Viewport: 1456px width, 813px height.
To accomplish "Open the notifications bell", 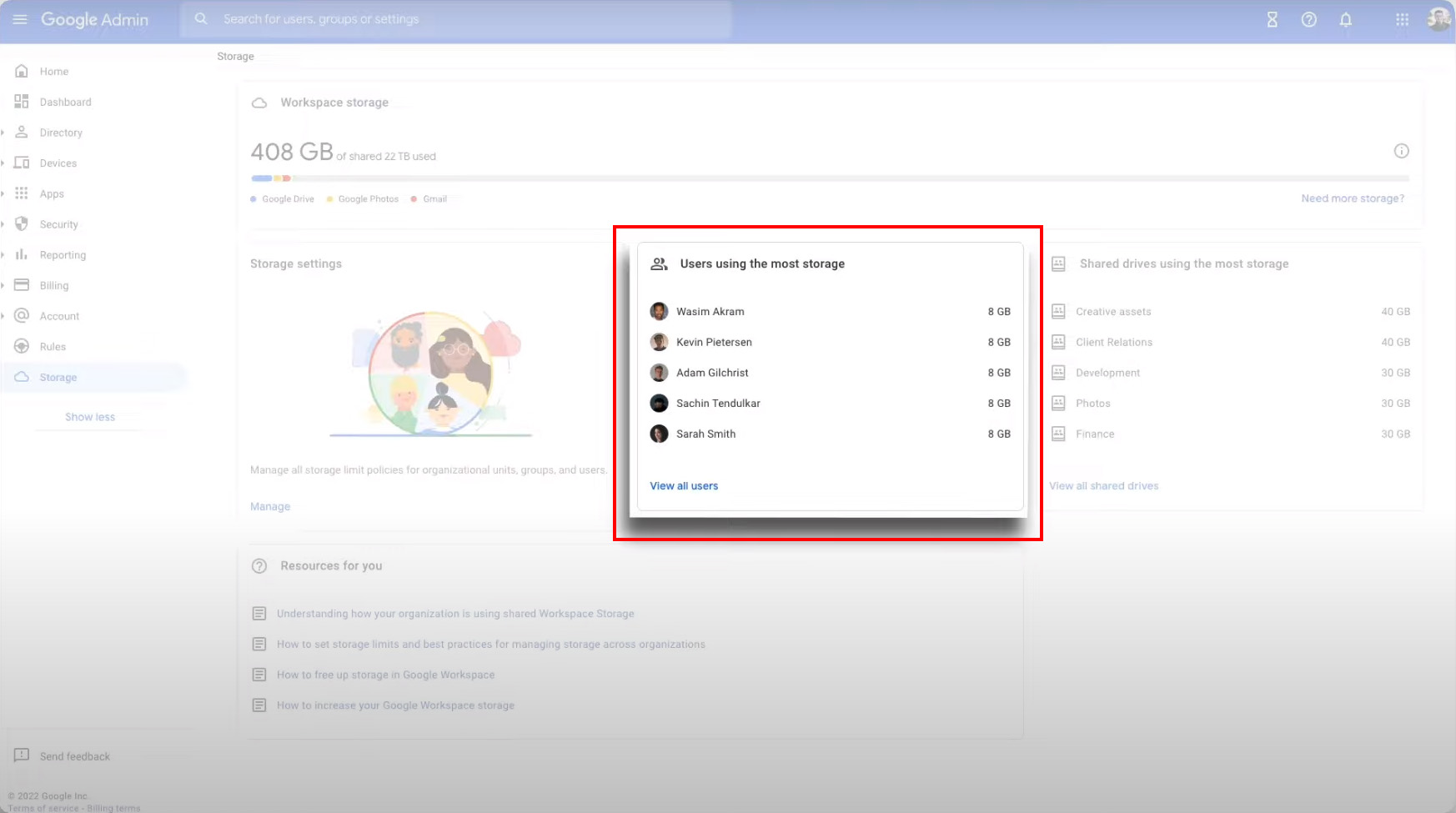I will point(1345,20).
